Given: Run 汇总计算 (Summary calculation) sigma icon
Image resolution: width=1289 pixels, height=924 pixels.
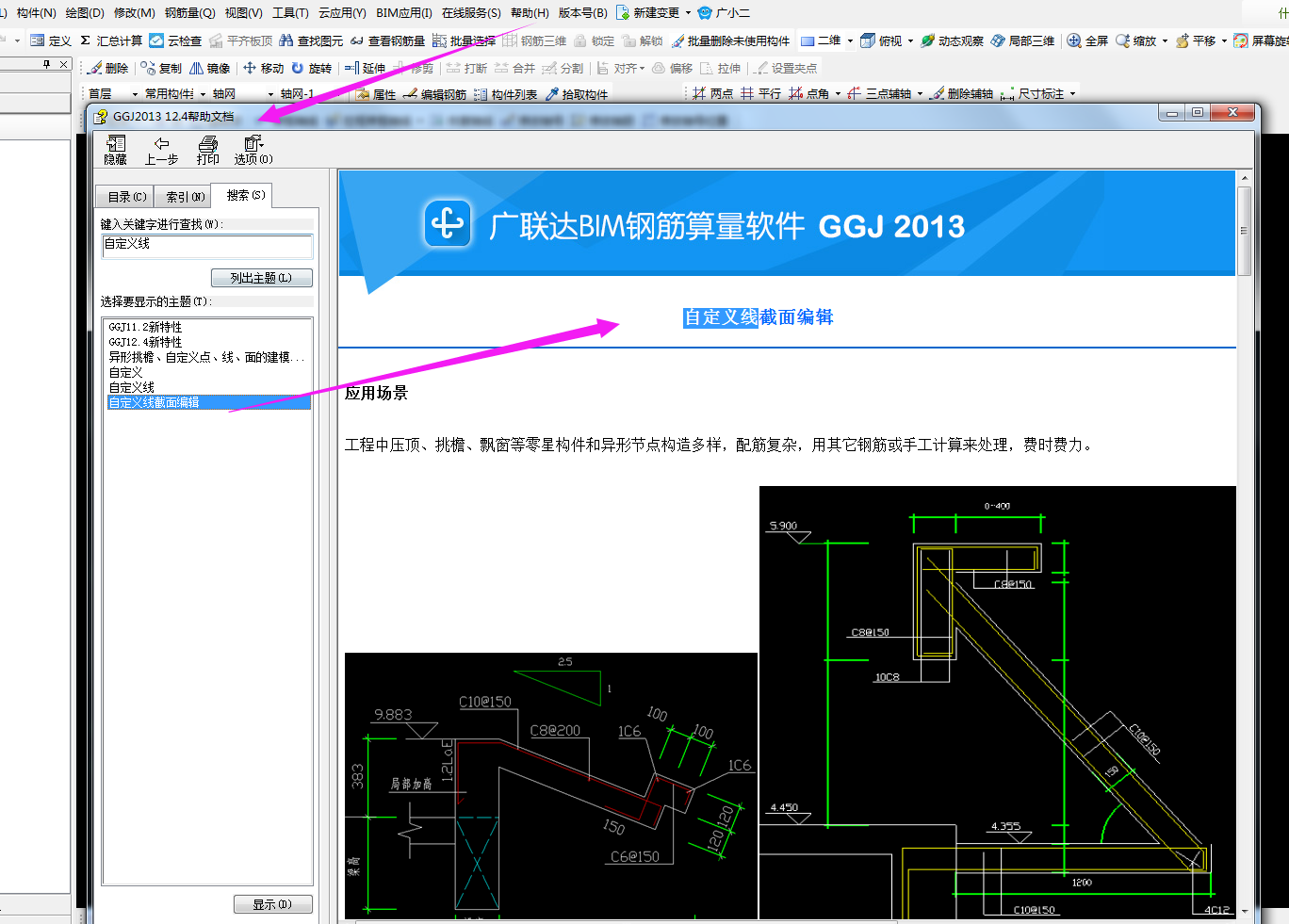Looking at the screenshot, I should tap(86, 41).
